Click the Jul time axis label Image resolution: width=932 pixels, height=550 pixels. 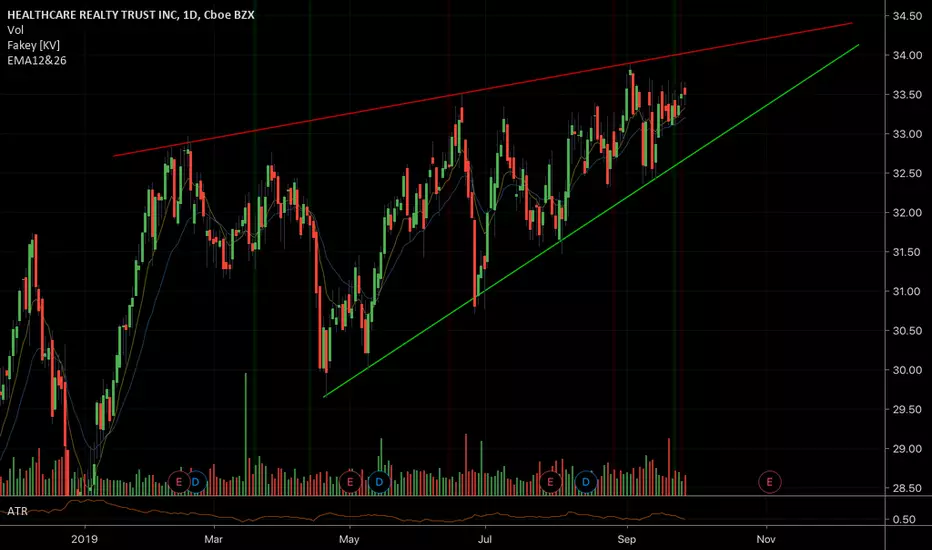pos(485,539)
